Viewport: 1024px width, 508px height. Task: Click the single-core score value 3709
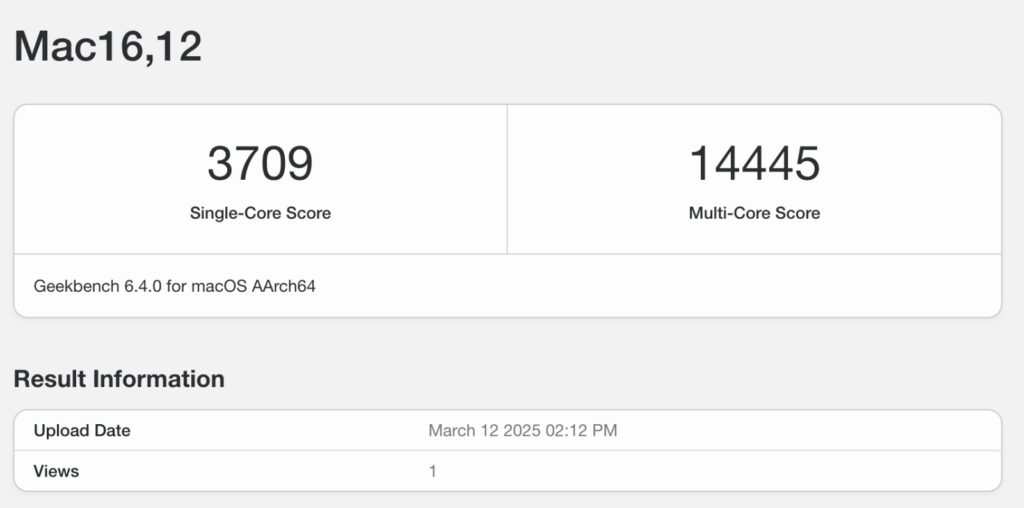(x=260, y=164)
